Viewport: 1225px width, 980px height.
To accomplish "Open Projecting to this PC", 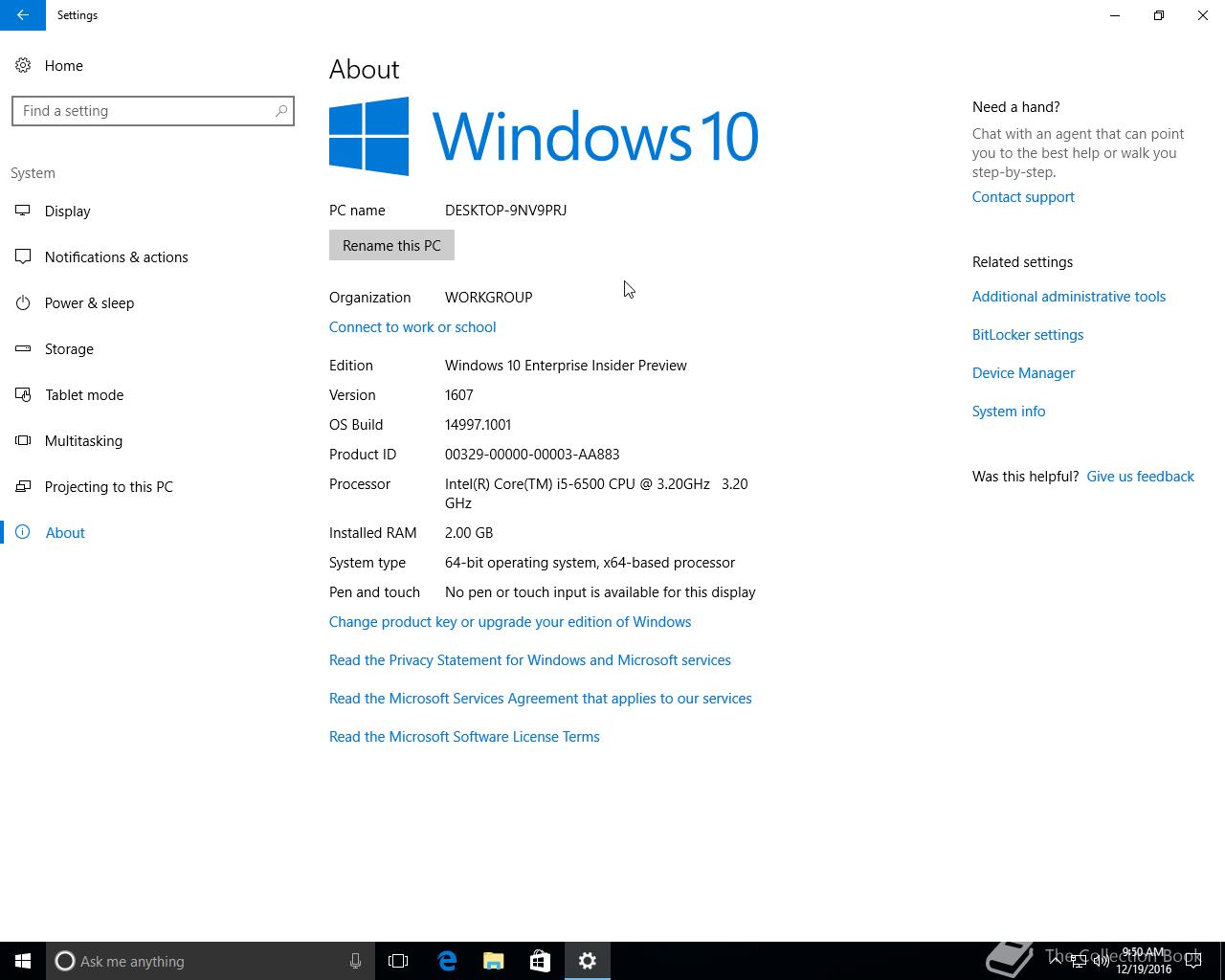I will point(108,487).
